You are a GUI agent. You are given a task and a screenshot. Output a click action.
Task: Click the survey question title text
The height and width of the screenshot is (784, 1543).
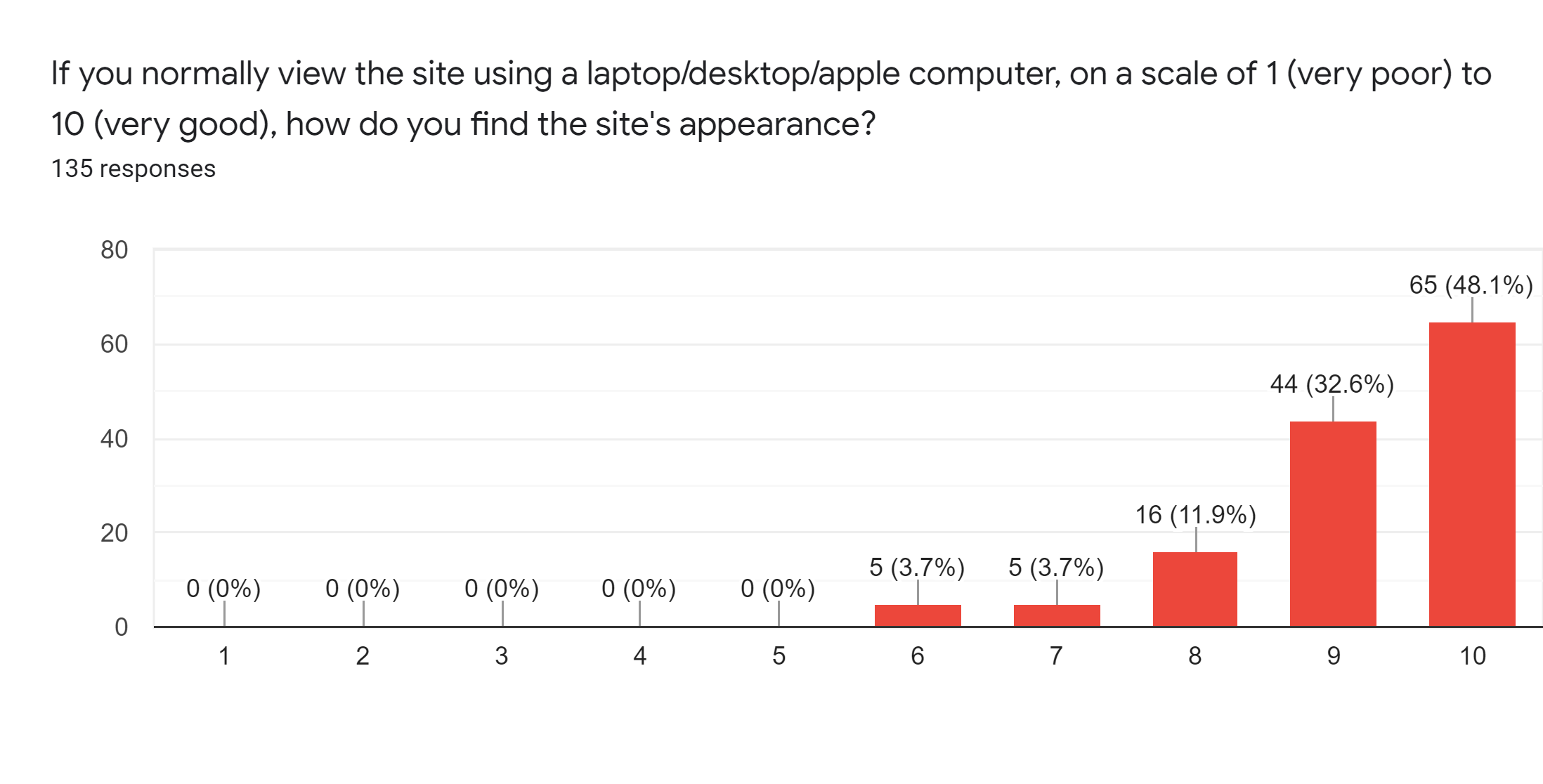(x=771, y=98)
